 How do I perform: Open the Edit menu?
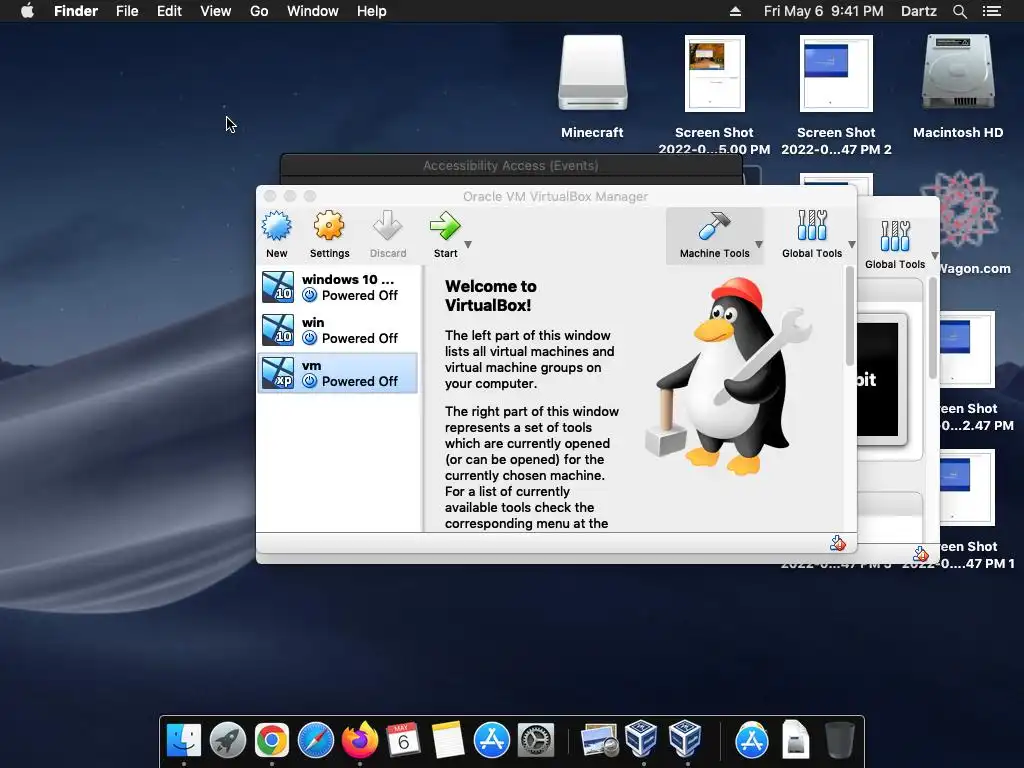click(169, 11)
